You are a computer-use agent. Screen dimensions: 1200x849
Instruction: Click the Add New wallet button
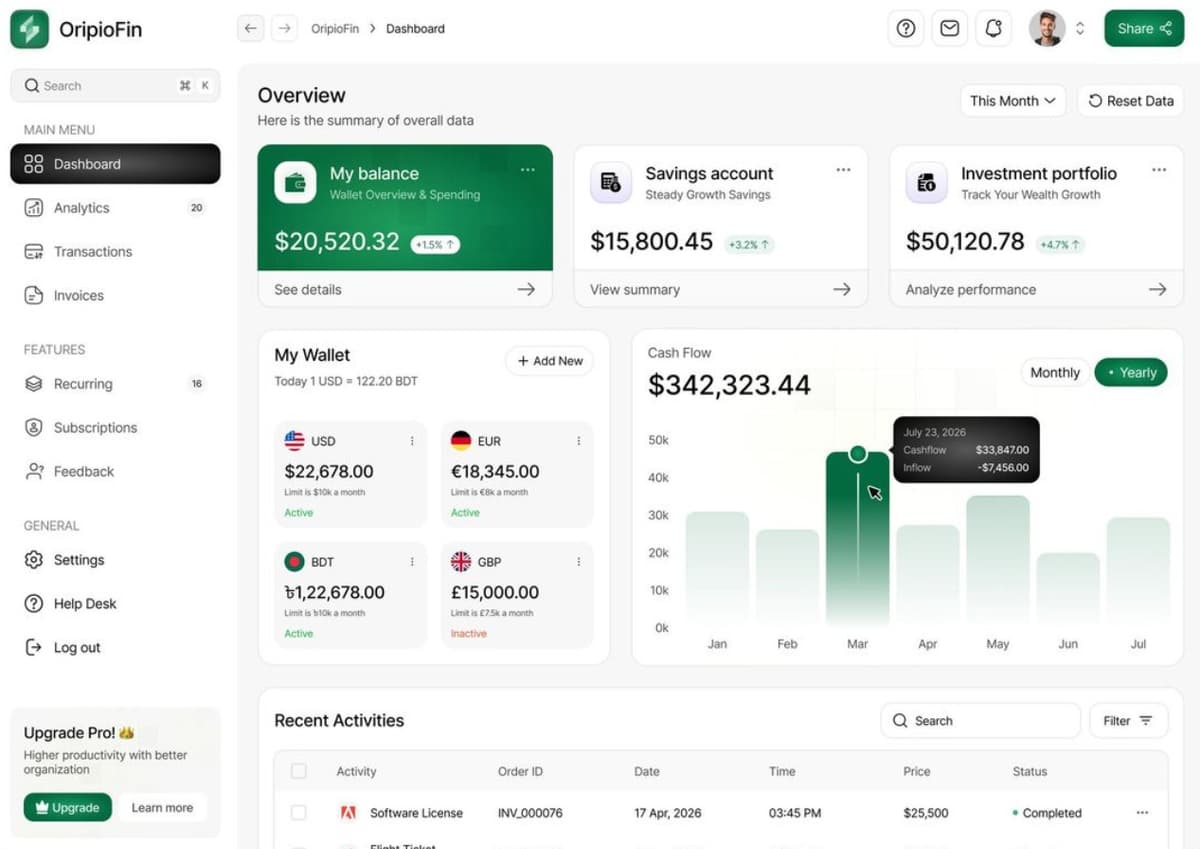point(549,361)
